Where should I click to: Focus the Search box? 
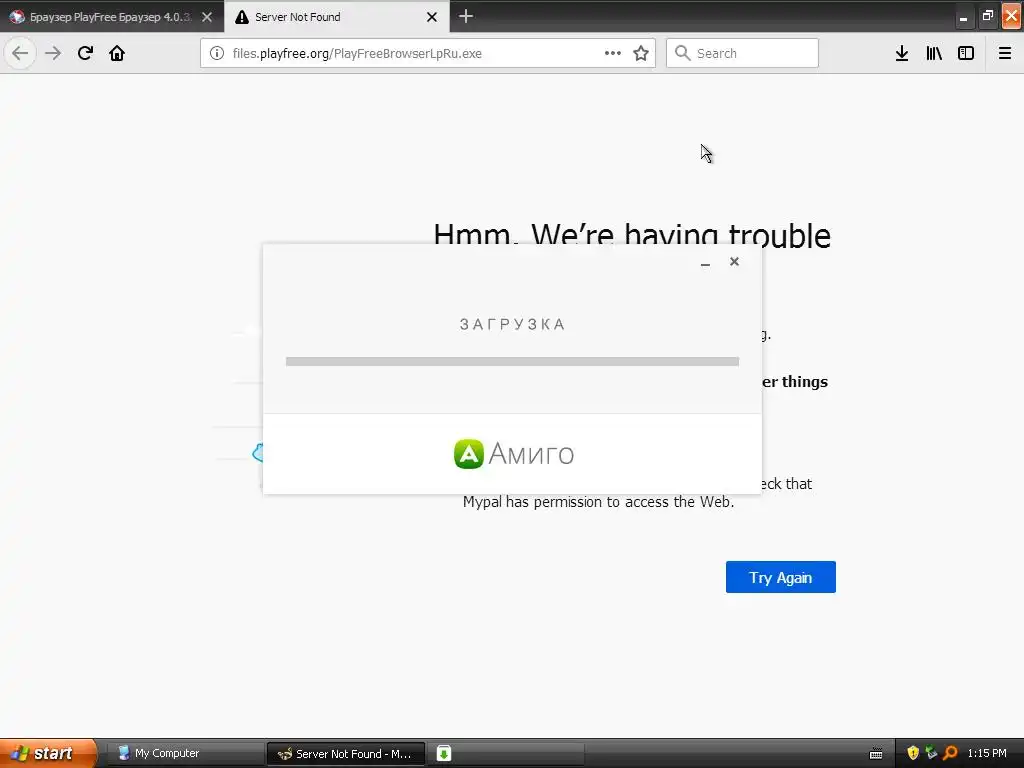coord(742,53)
